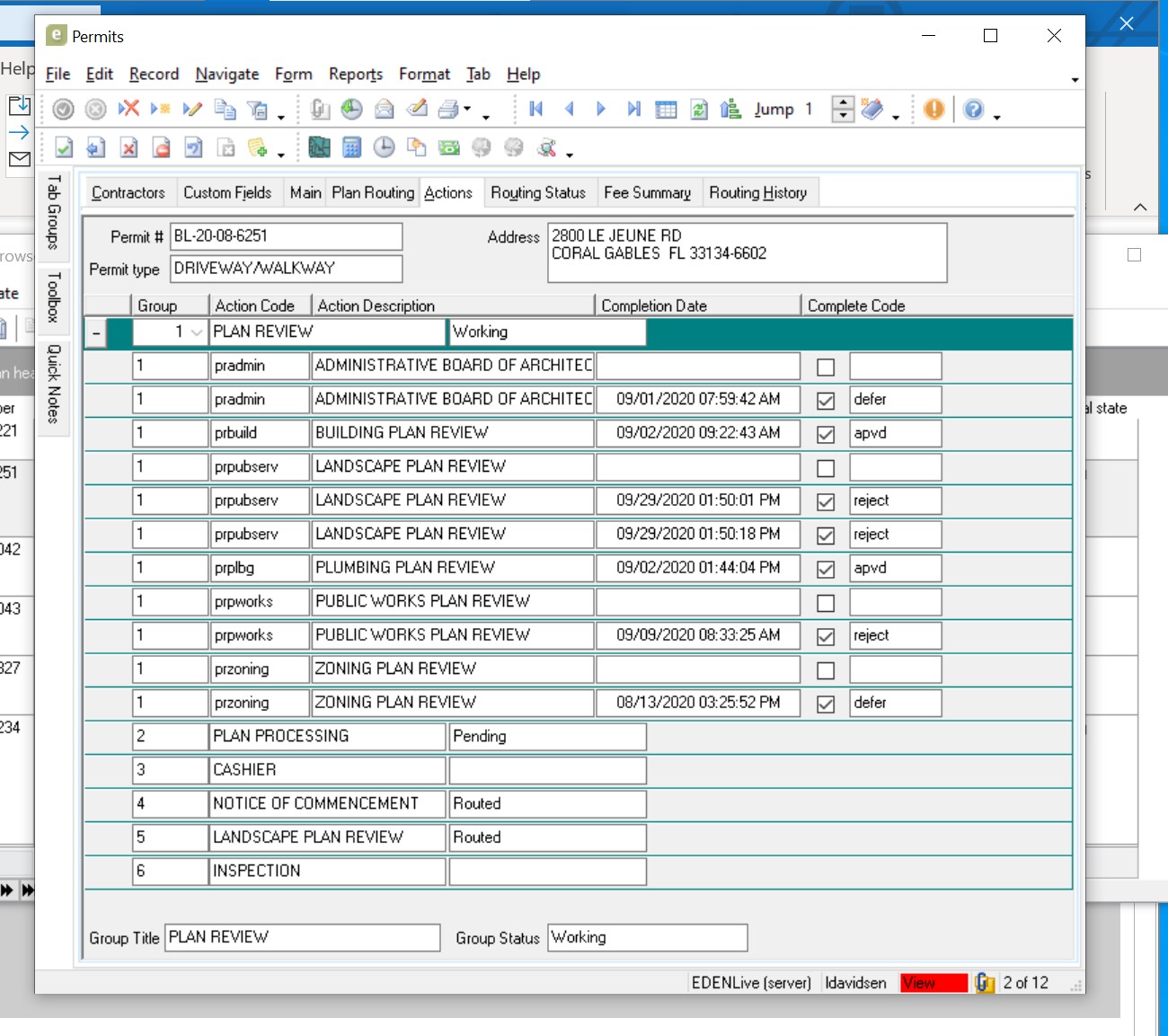Click the grid table view icon
The image size is (1168, 1036).
coord(666,110)
